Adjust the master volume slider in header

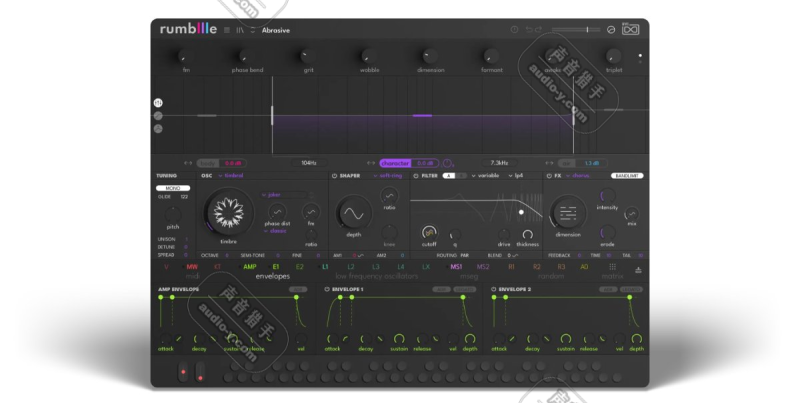pyautogui.click(x=577, y=30)
